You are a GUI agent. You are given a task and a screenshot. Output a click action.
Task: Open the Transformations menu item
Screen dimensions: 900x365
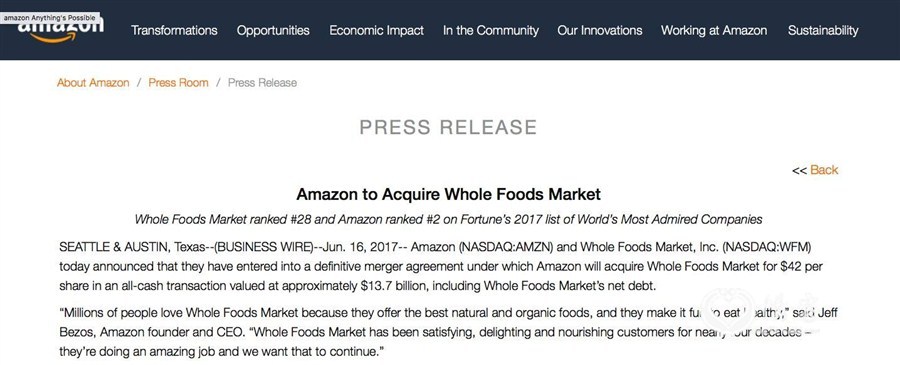[x=174, y=30]
